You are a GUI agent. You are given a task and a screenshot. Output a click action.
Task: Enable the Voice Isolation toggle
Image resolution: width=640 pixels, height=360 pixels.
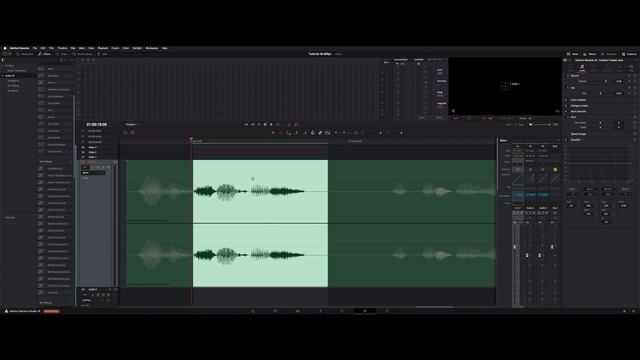click(567, 100)
